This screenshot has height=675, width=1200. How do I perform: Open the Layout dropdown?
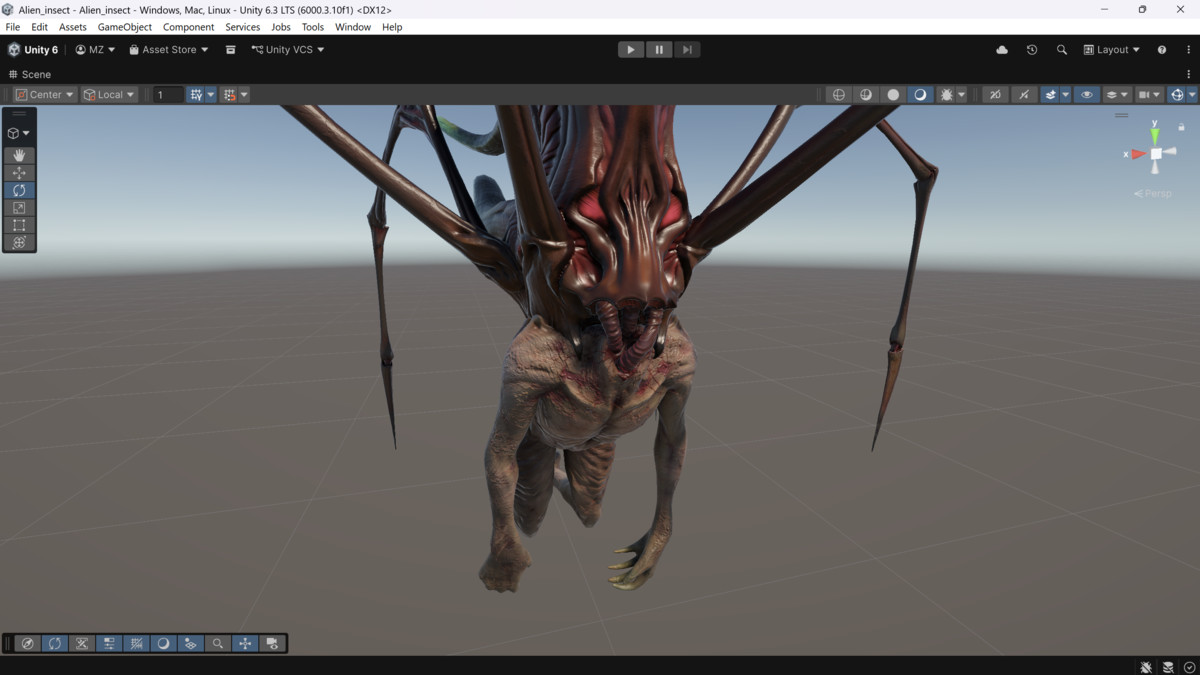pyautogui.click(x=1111, y=49)
